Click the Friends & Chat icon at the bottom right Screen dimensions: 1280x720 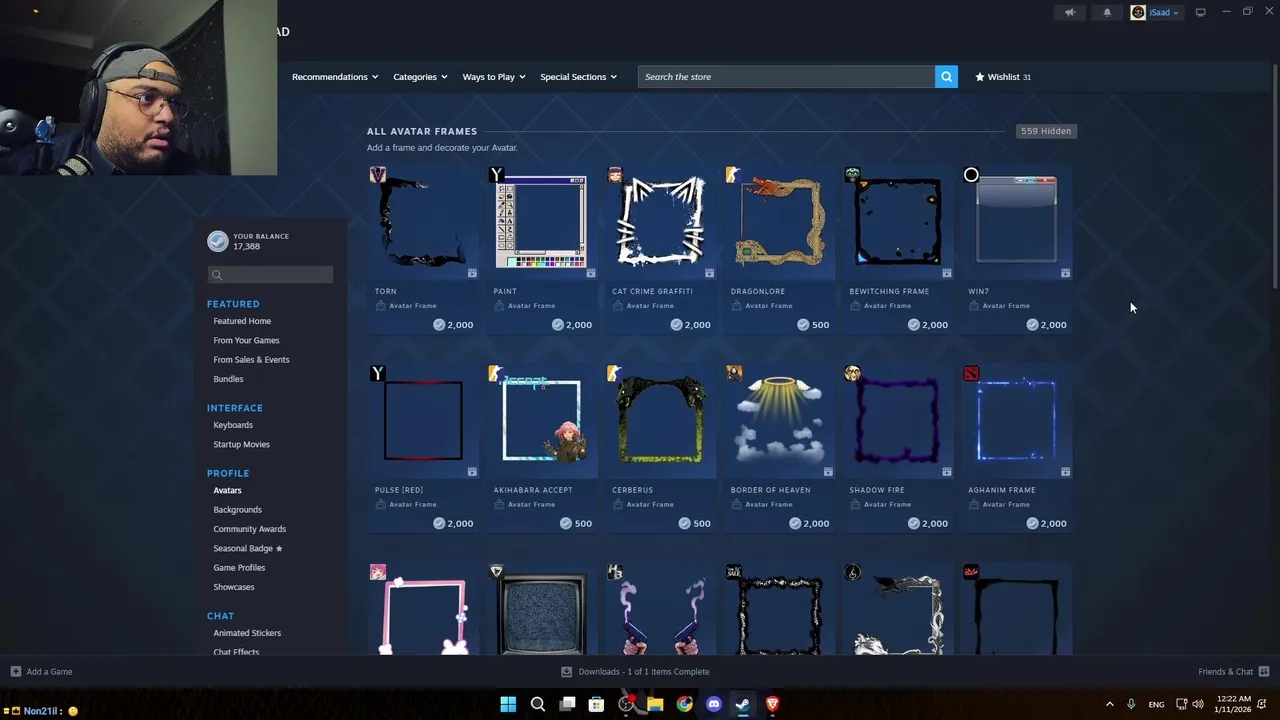(x=1264, y=672)
